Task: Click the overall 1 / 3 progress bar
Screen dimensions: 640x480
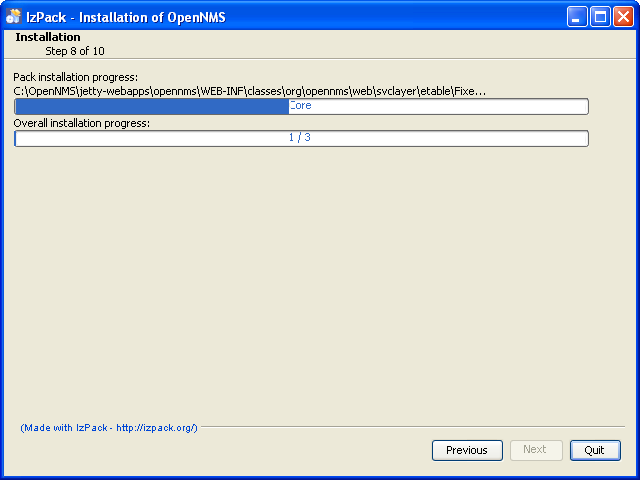Action: click(x=301, y=138)
